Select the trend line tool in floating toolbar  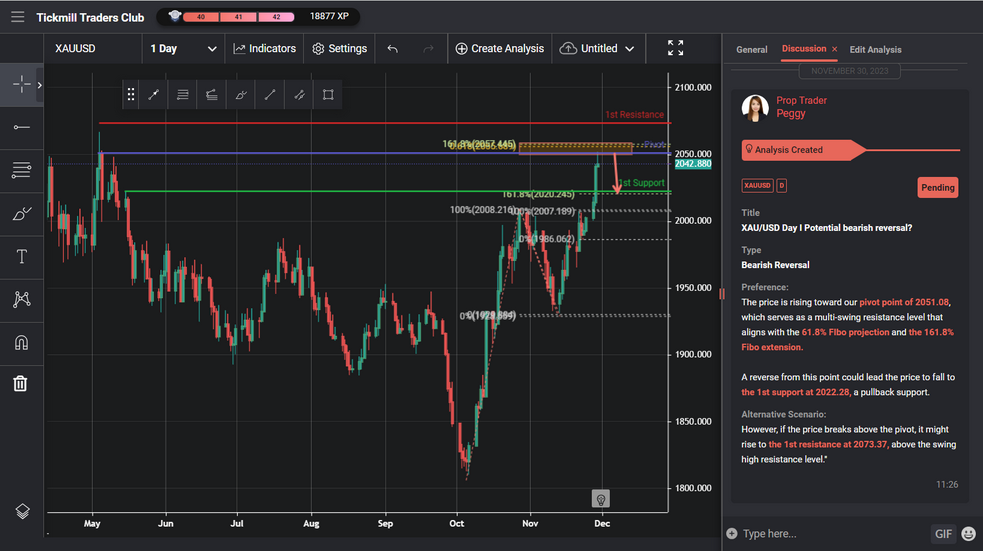pyautogui.click(x=153, y=95)
